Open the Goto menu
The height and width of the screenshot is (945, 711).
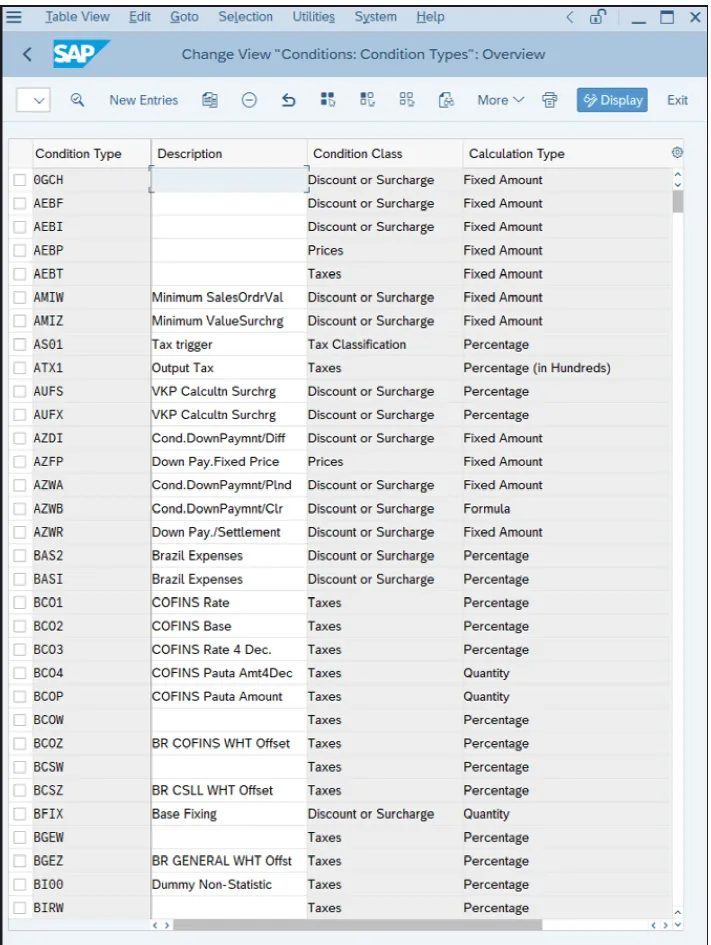(184, 17)
